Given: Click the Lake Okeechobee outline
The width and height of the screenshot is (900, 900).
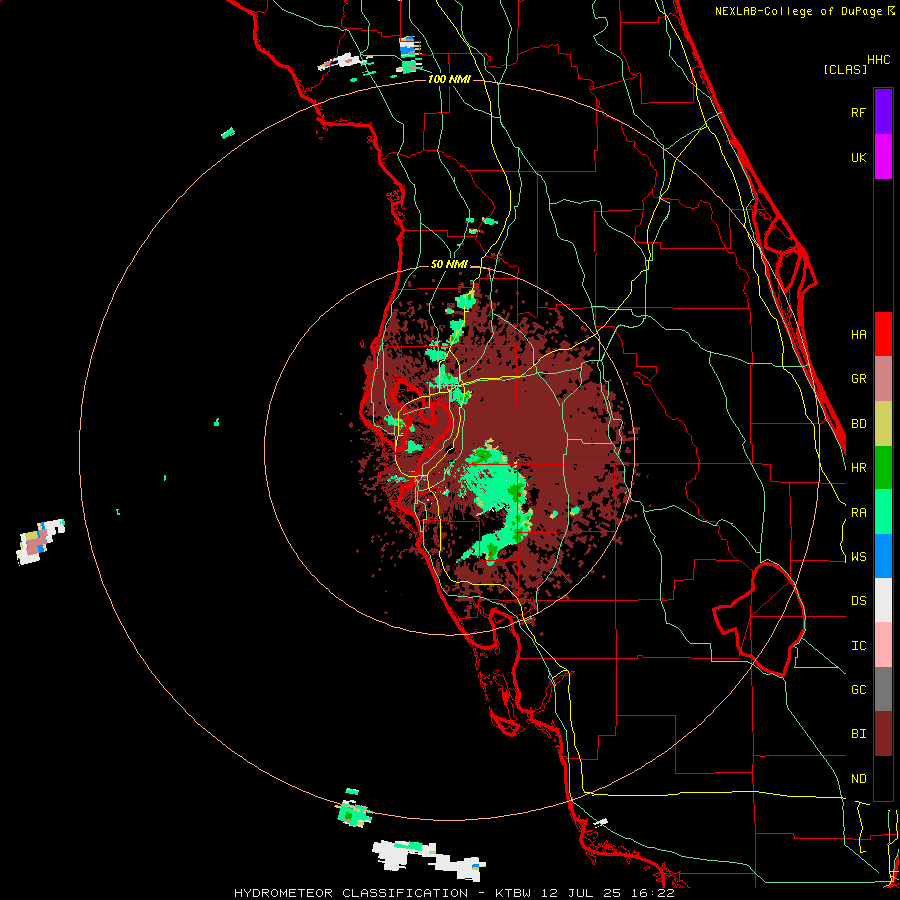Looking at the screenshot, I should (x=759, y=619).
